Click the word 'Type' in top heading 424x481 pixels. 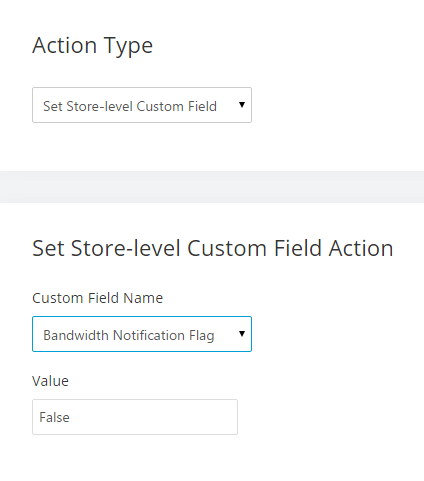pos(128,47)
